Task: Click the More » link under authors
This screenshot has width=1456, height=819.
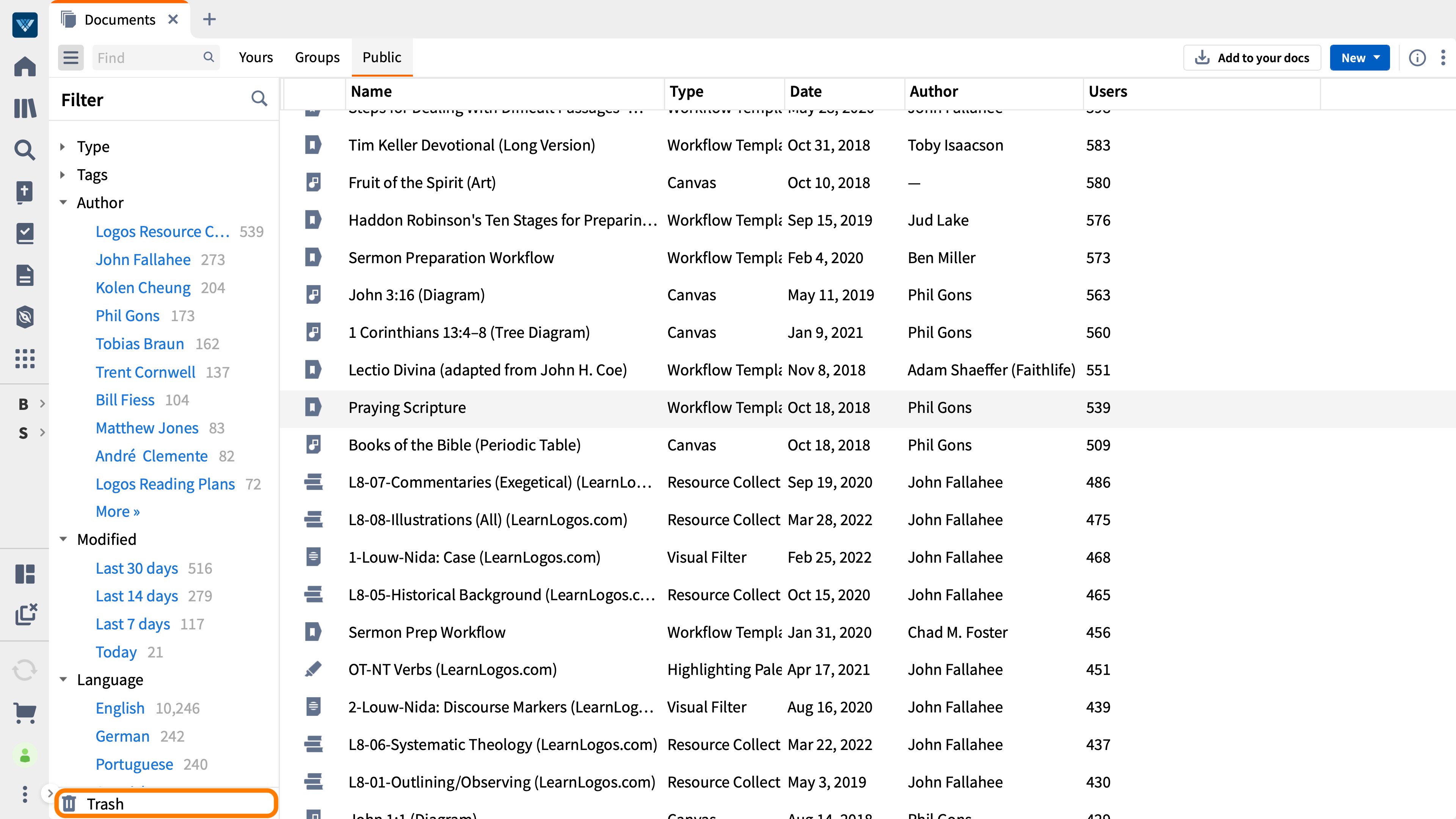Action: pyautogui.click(x=118, y=511)
